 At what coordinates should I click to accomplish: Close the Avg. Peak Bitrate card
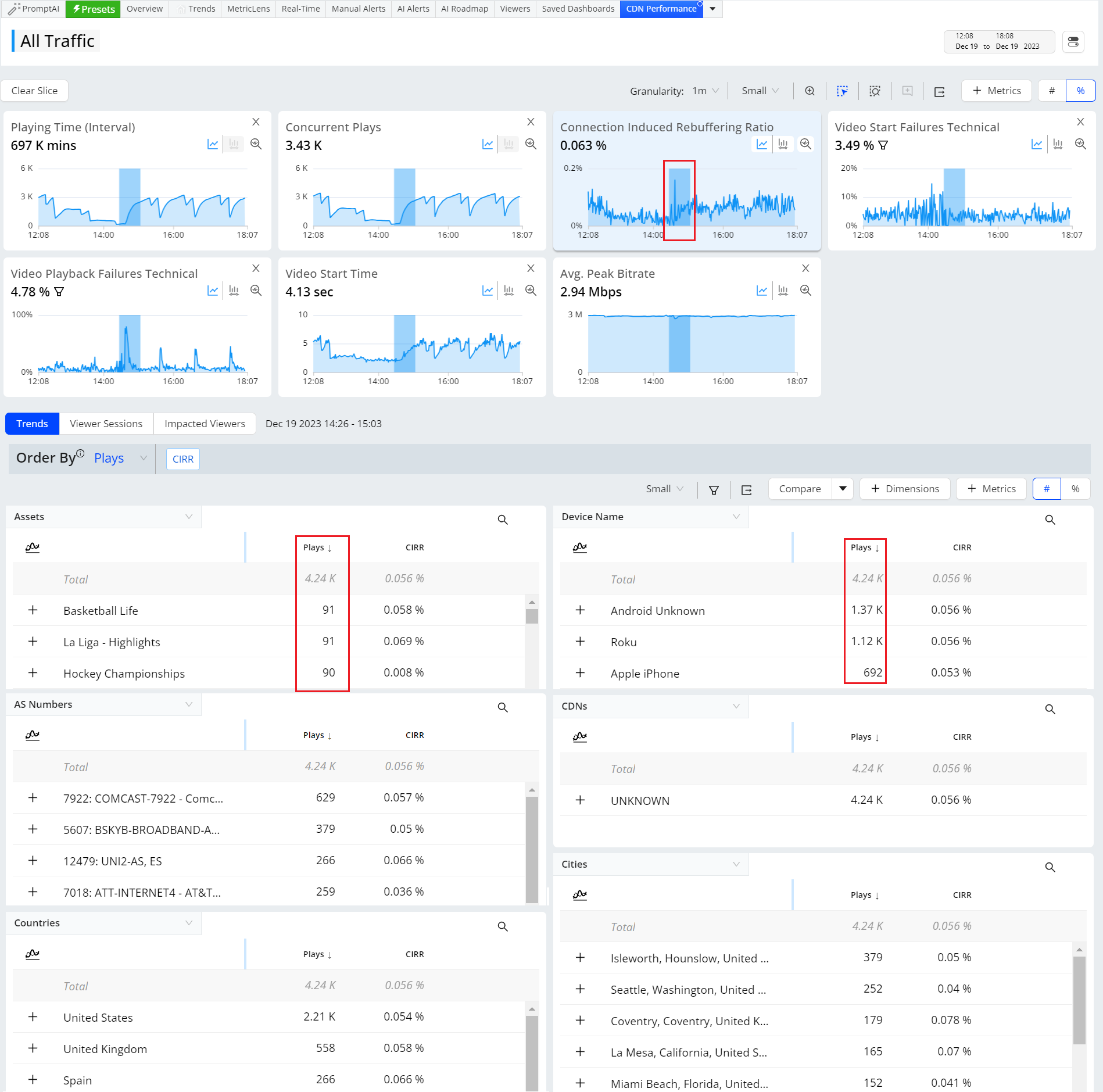[805, 268]
